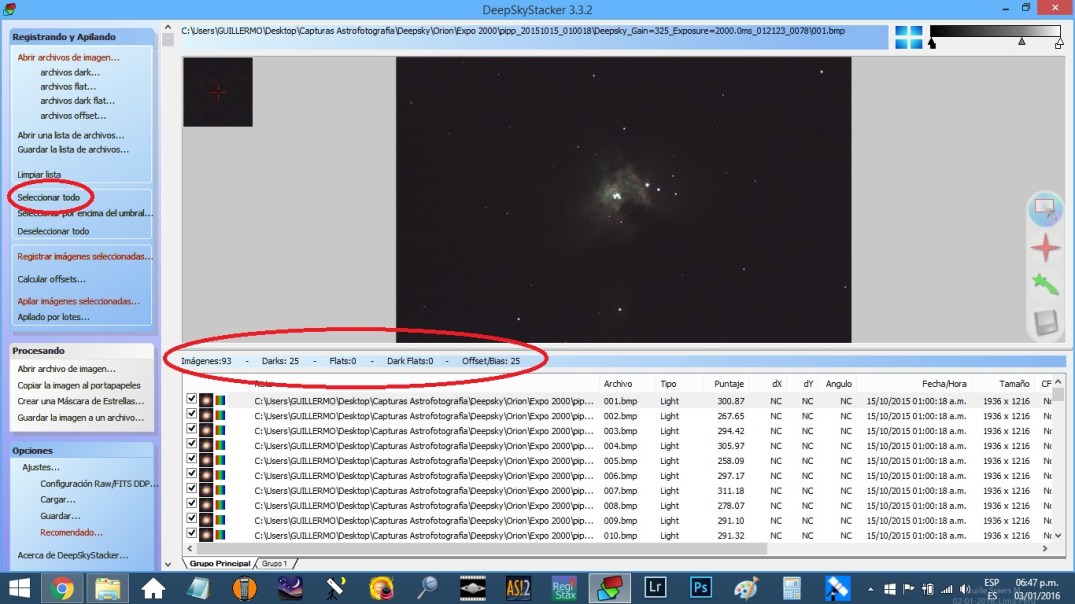The width and height of the screenshot is (1075, 604).
Task: Select the rectangle editing tool icon
Action: [x=1046, y=210]
